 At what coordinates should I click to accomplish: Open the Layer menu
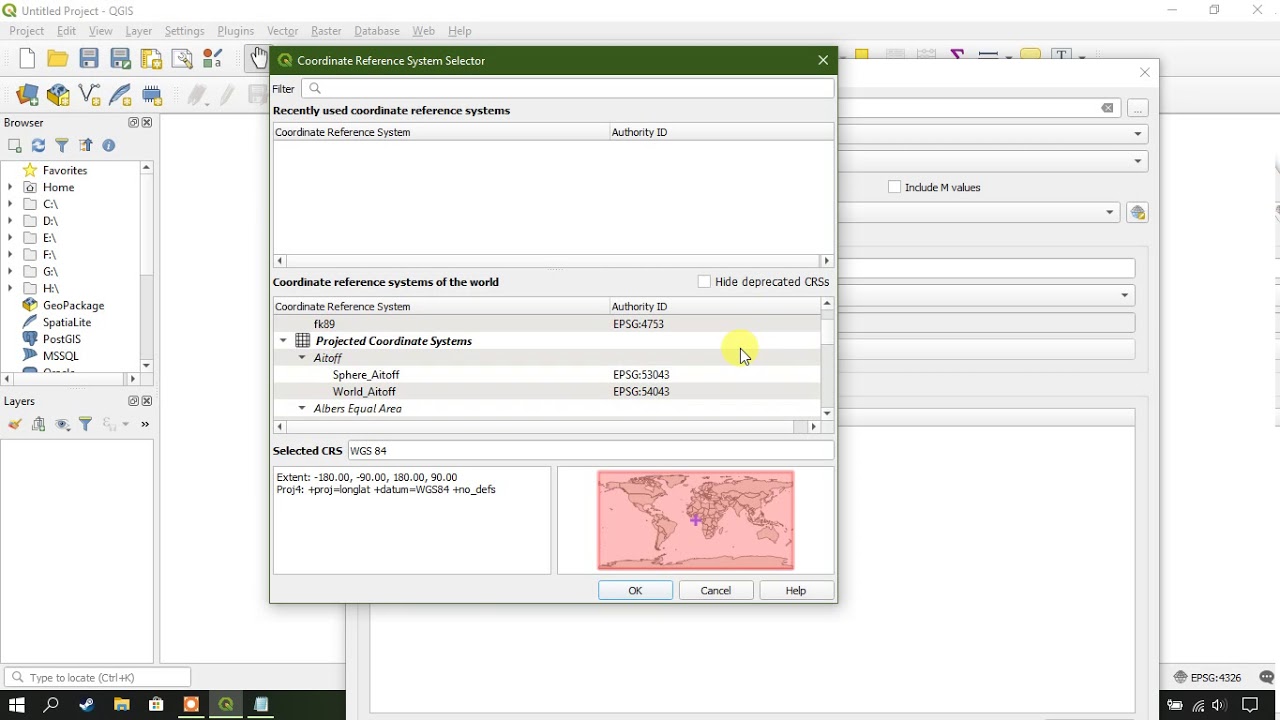tap(139, 31)
